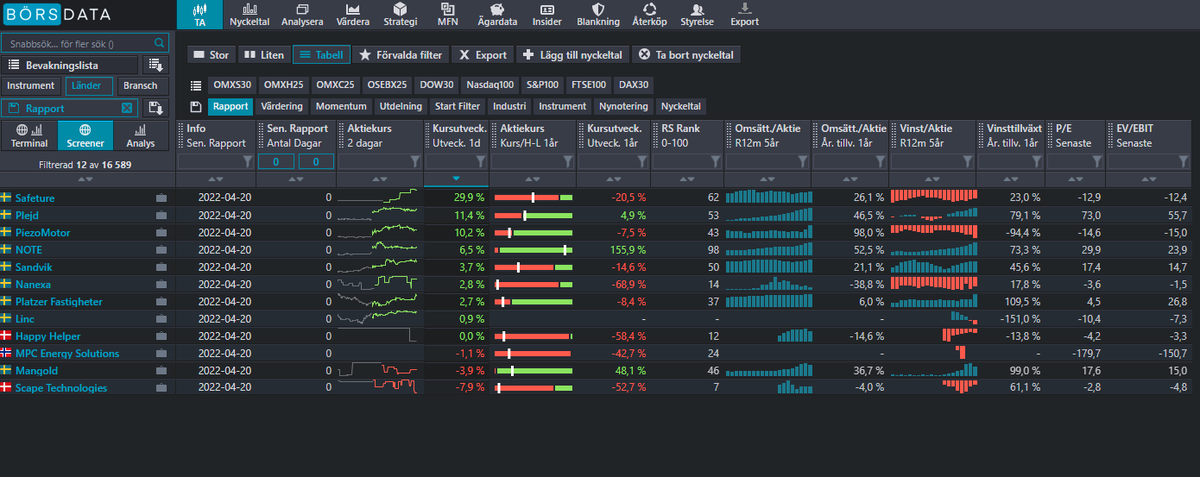Clear the Rapport selection with X icon
Screen dimensions: 1200x477
tap(127, 108)
